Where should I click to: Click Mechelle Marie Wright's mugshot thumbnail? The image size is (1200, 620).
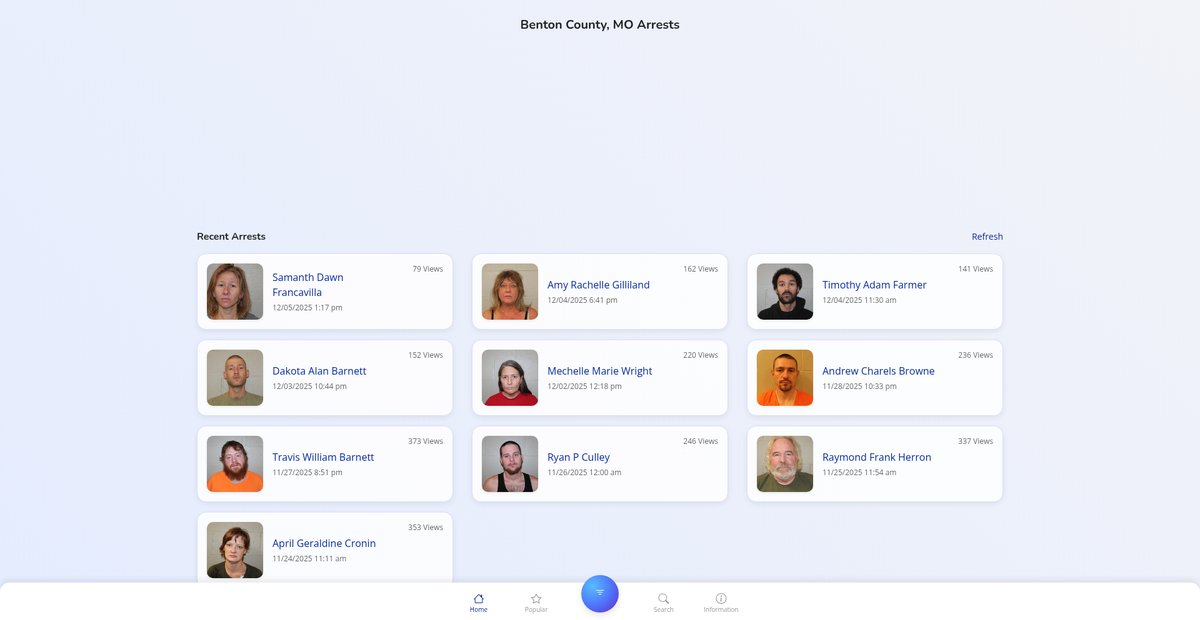510,378
